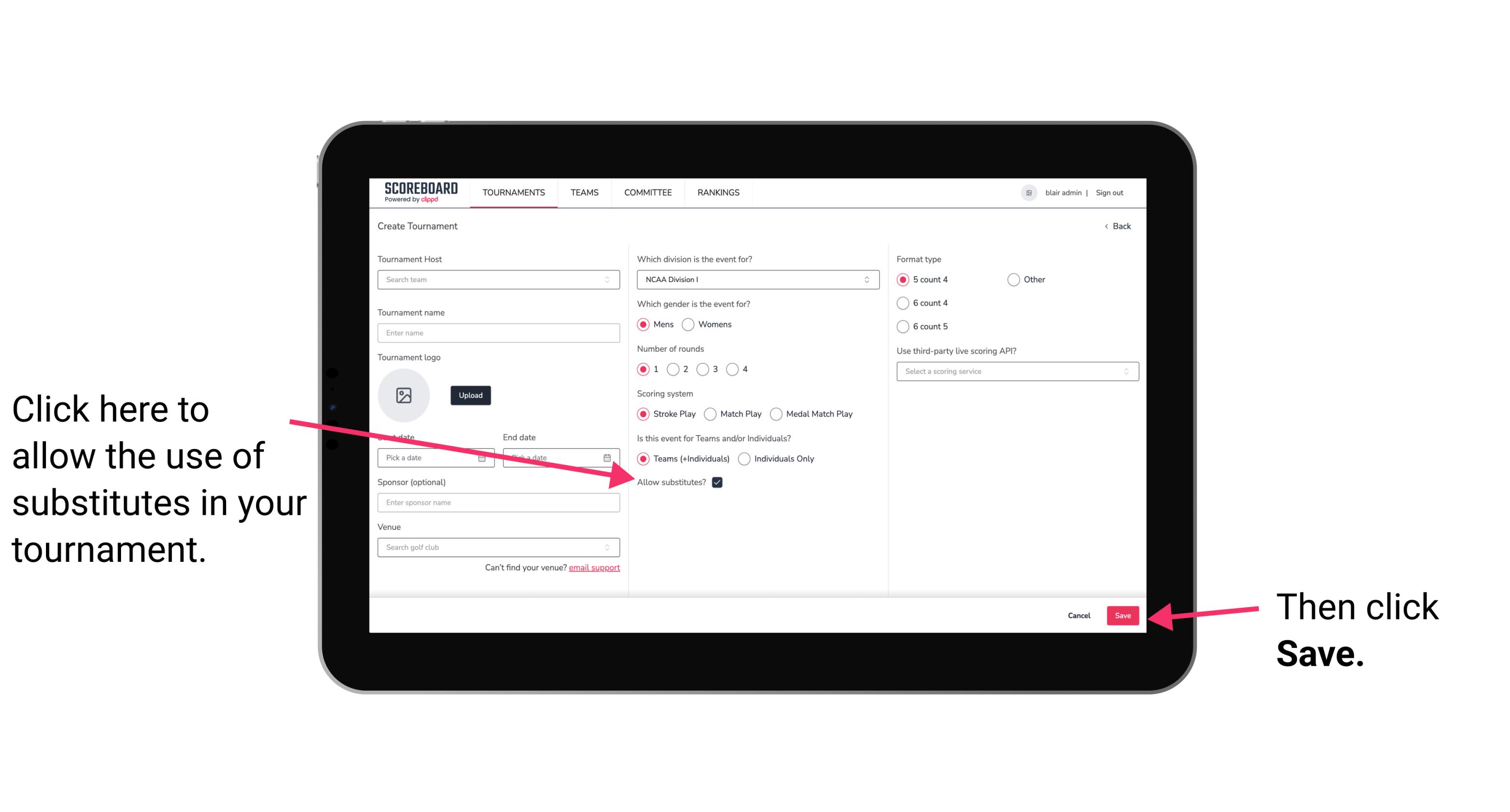
Task: Click the NCAA Division I dropdown expand arrow
Action: 868,279
